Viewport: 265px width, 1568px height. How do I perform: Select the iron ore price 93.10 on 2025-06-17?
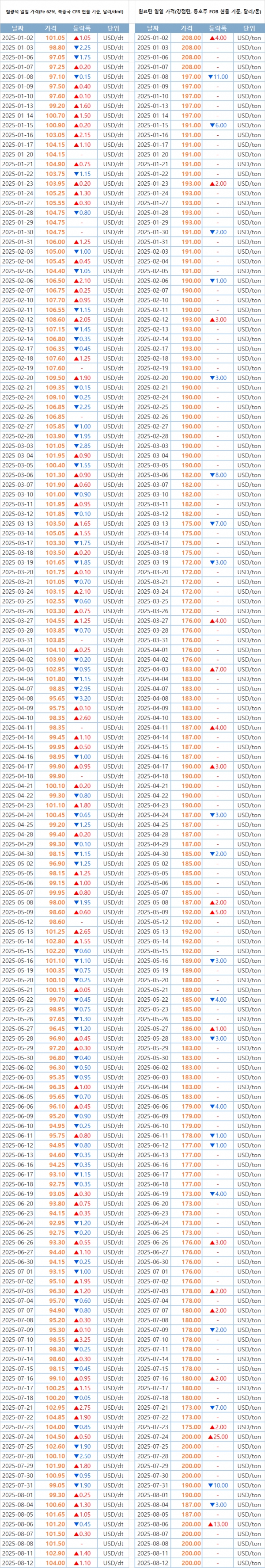coord(57,1174)
